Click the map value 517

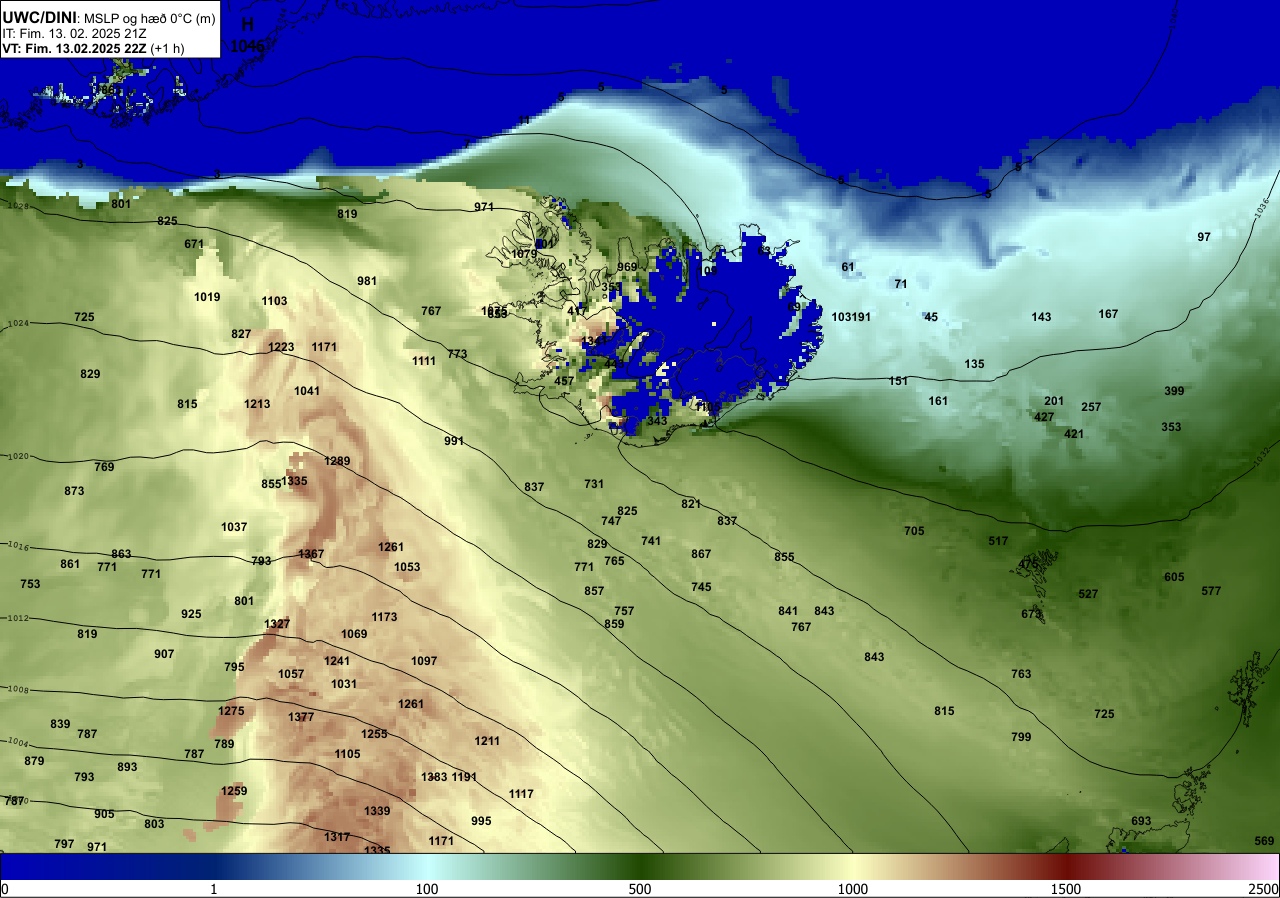998,541
